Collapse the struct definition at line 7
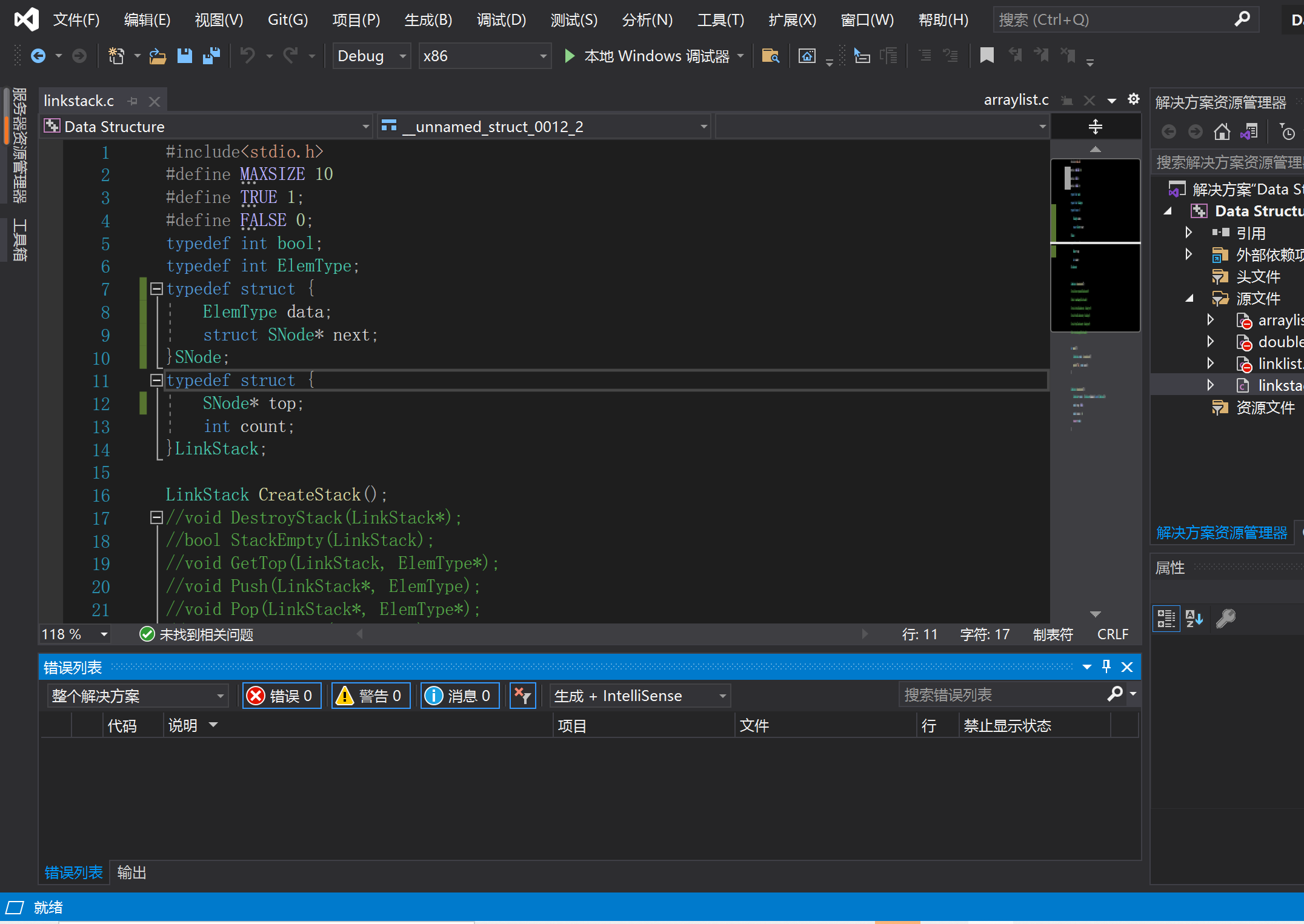Viewport: 1304px width, 924px height. click(156, 288)
